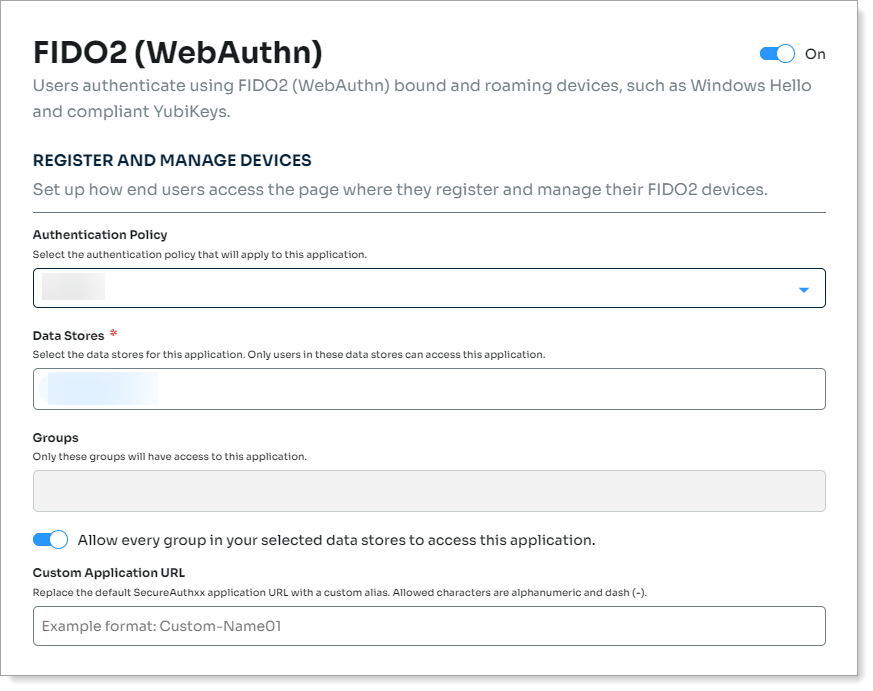
Task: Click the custom alias helper text
Action: [x=339, y=592]
